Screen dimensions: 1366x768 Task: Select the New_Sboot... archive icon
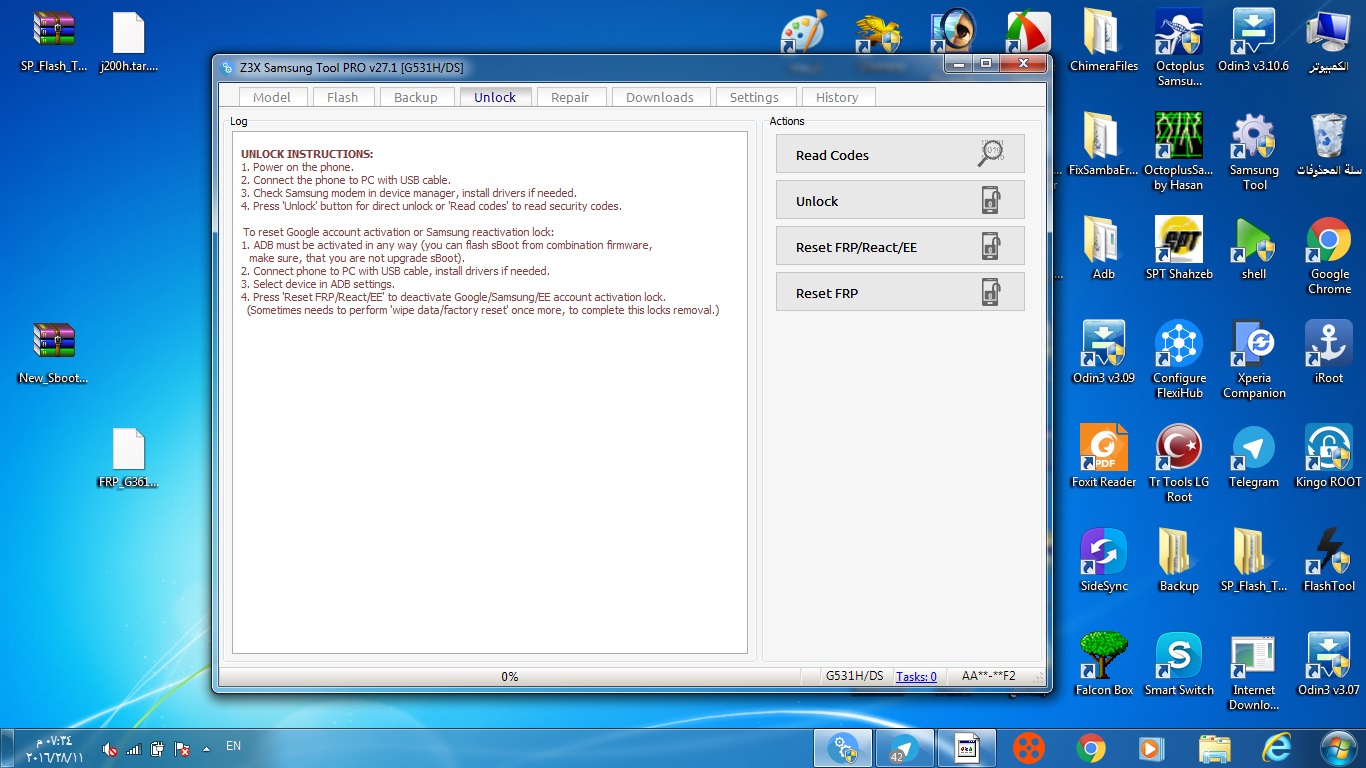coord(54,354)
